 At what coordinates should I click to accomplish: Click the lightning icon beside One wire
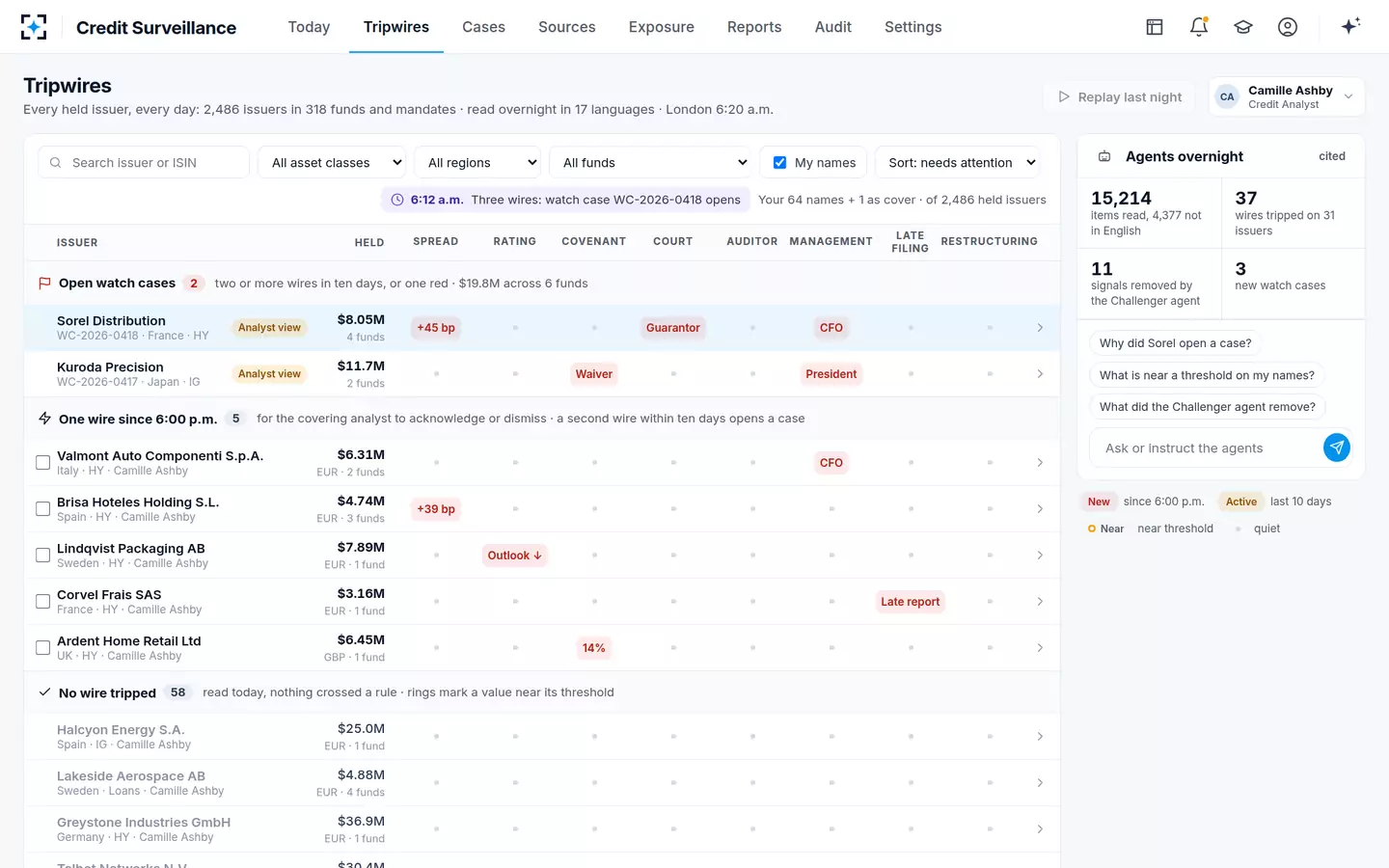[44, 419]
